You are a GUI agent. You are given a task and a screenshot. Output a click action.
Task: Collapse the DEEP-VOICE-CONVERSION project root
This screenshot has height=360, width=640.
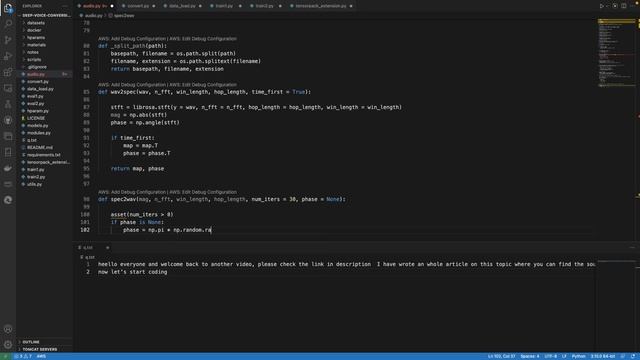pyautogui.click(x=45, y=16)
